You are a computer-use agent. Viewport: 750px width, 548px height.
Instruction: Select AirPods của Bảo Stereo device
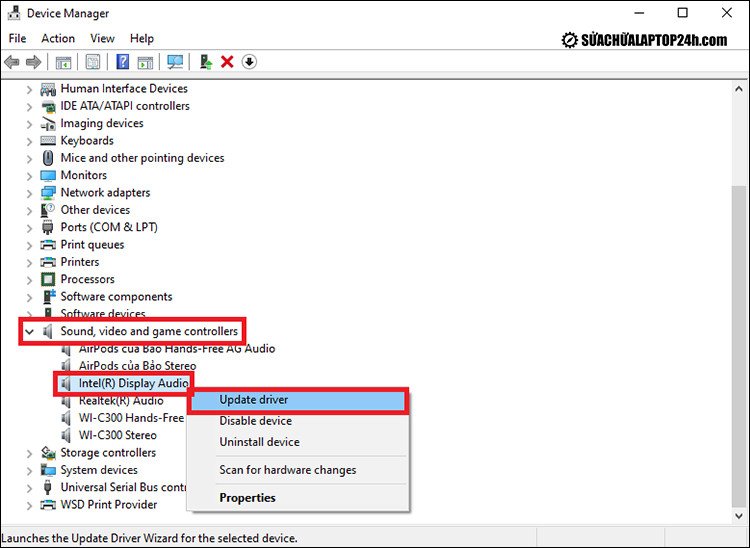(137, 366)
